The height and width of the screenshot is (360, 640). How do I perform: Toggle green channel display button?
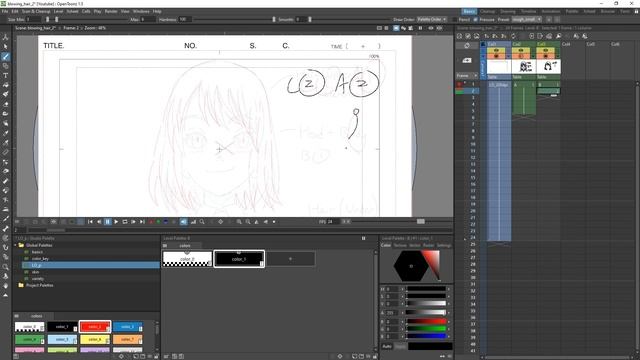click(158, 222)
